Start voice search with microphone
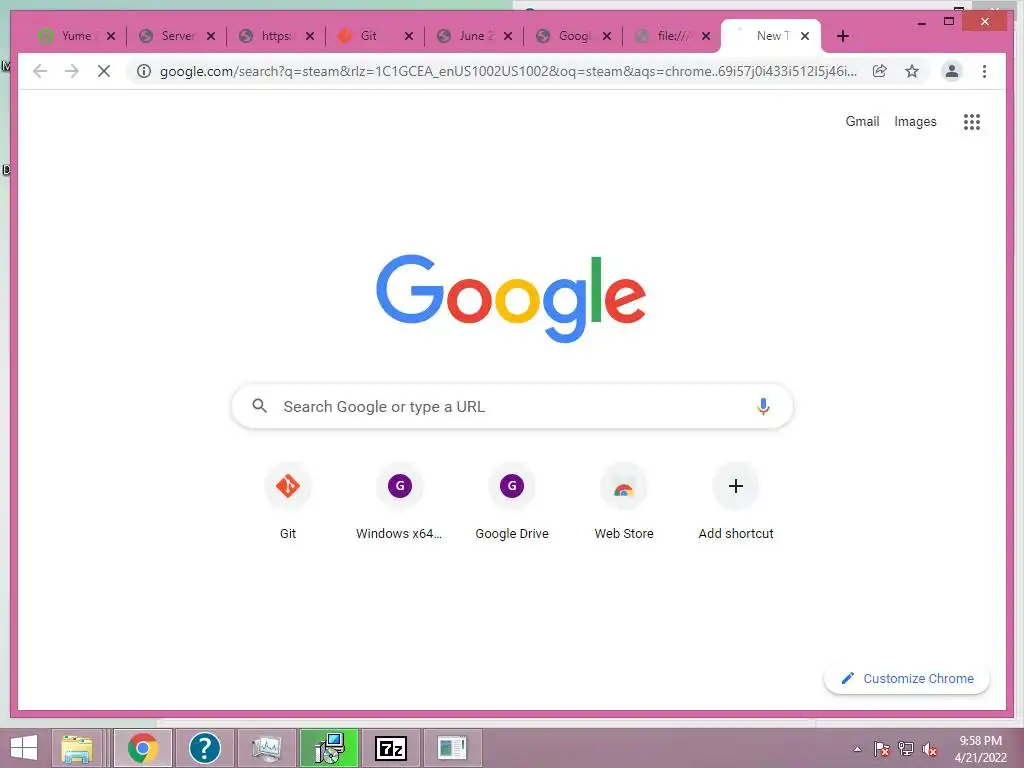 (763, 406)
